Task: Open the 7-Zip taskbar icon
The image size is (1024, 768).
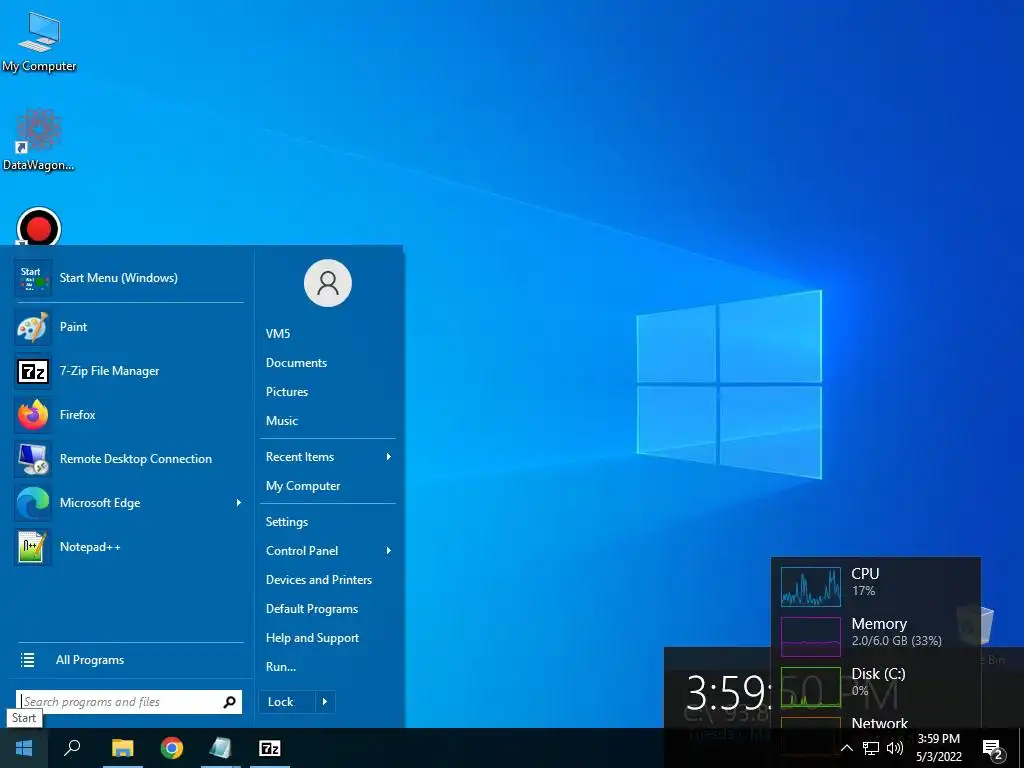Action: point(270,748)
